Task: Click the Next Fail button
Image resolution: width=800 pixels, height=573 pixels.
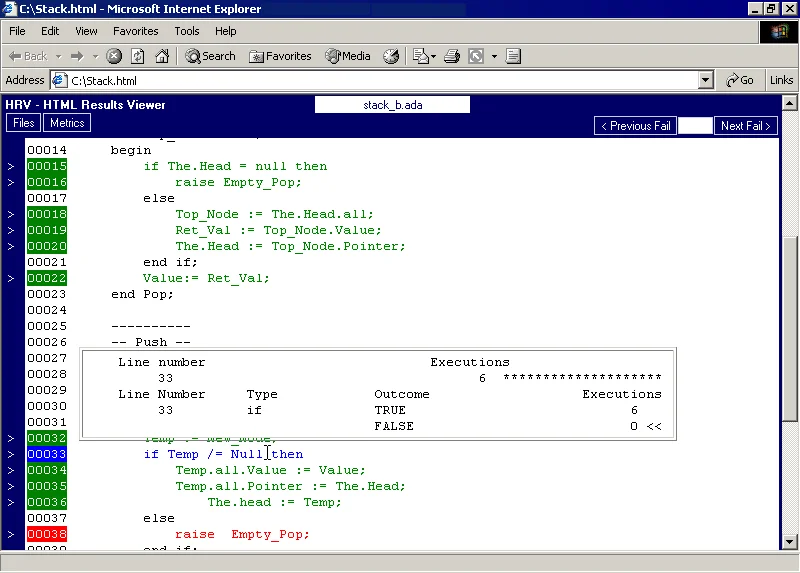Action: coord(745,126)
